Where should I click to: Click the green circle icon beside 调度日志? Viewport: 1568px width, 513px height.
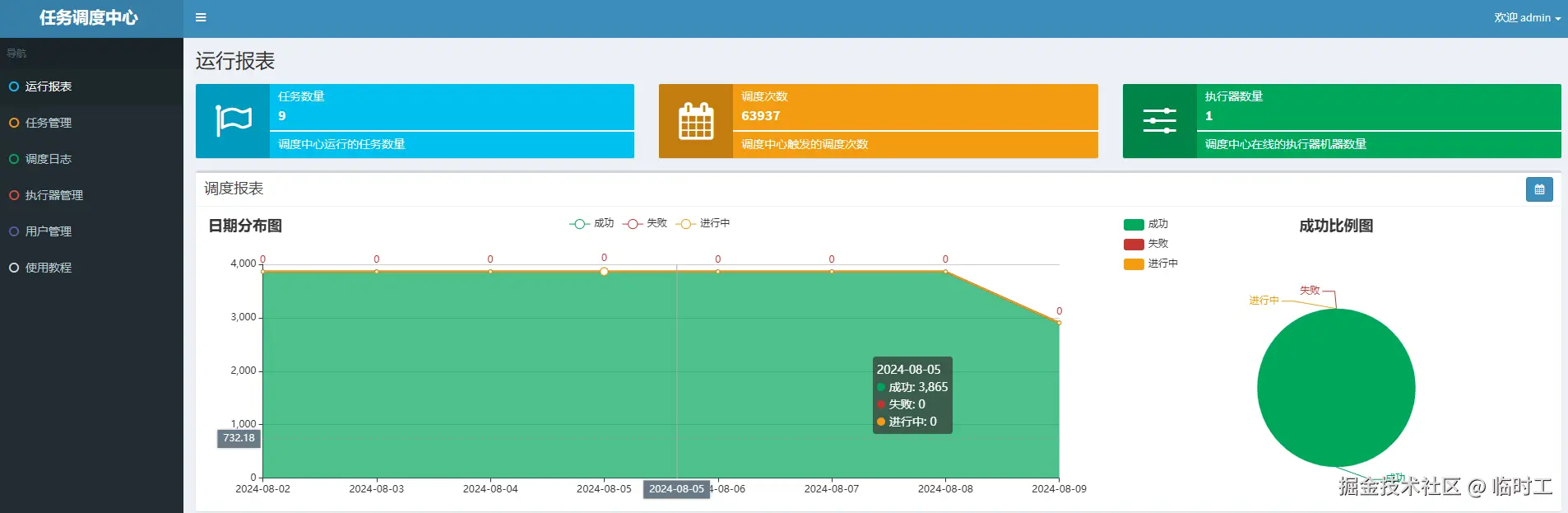click(14, 159)
